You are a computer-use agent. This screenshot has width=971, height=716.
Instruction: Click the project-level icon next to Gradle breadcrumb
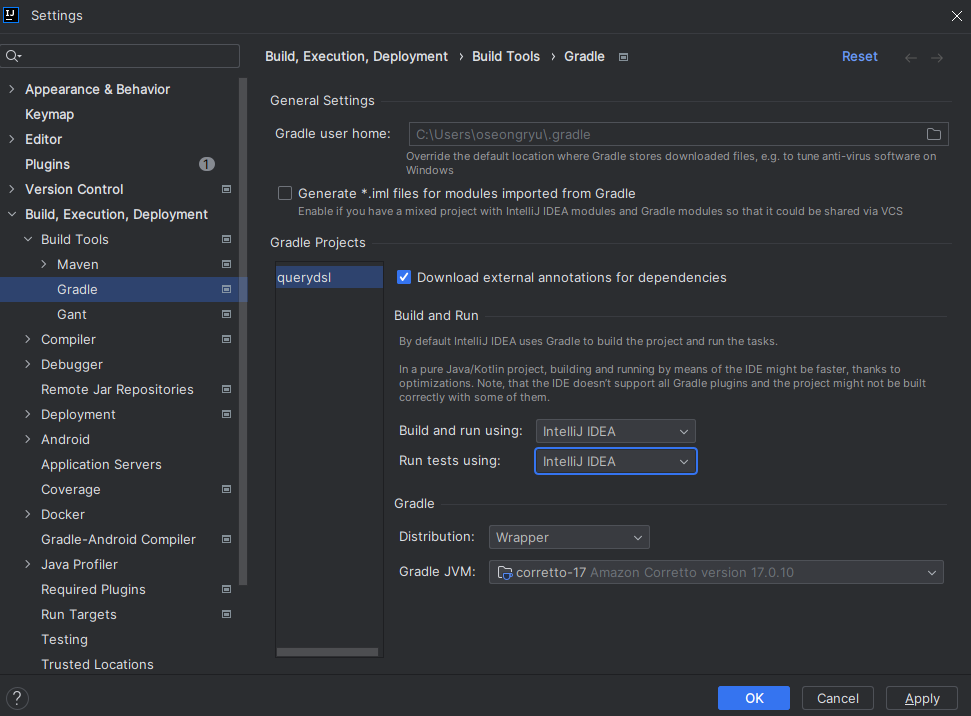(x=624, y=57)
